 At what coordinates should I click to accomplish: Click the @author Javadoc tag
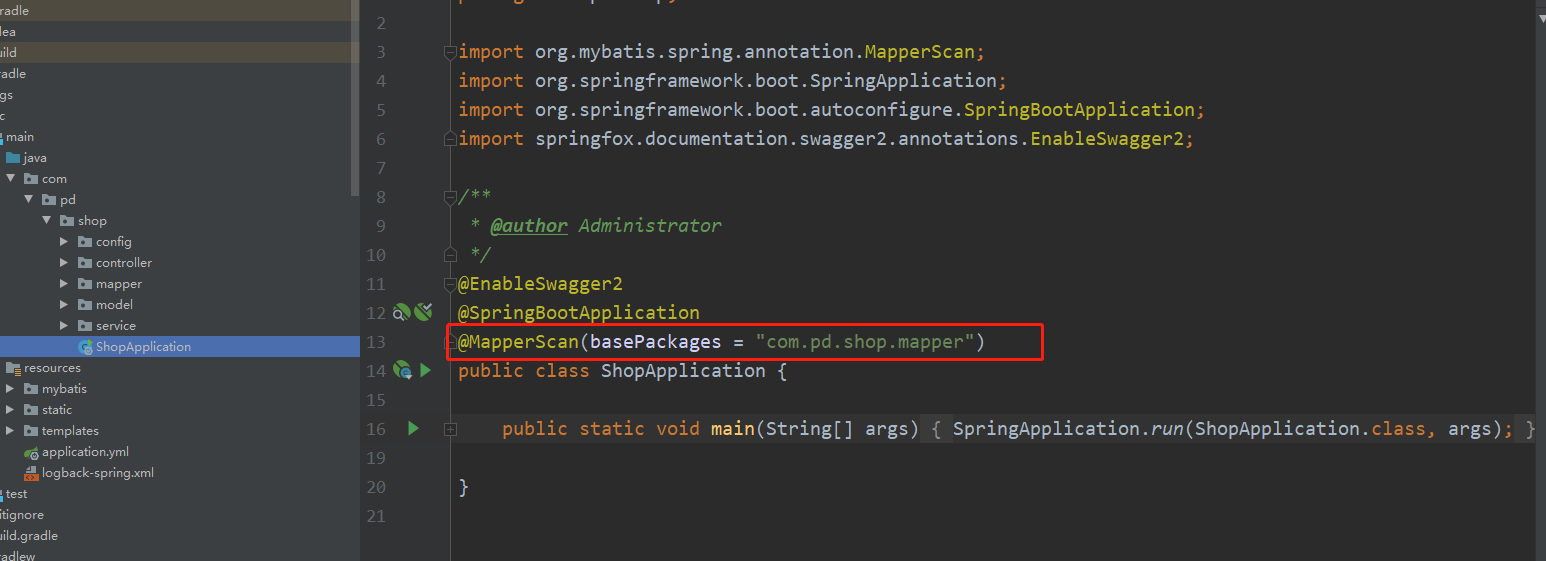529,225
